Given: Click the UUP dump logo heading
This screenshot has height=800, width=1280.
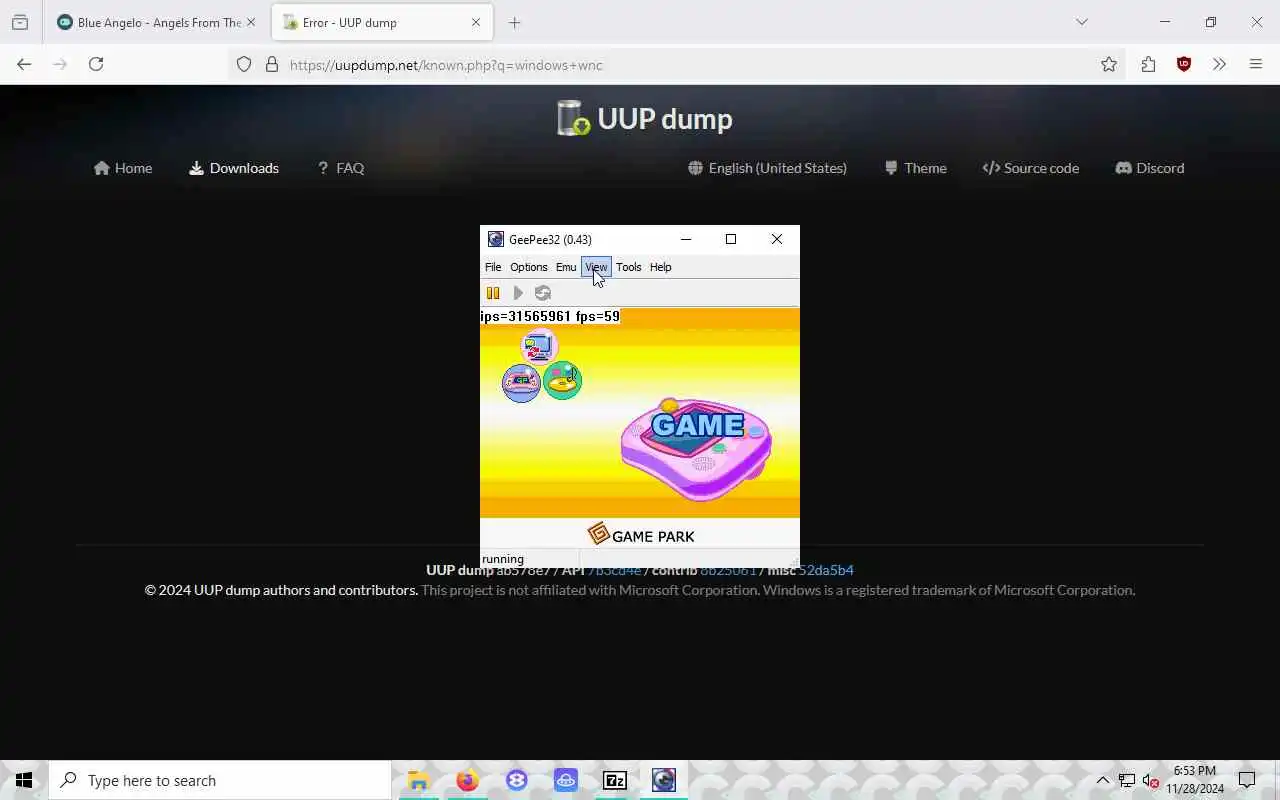Looking at the screenshot, I should pyautogui.click(x=645, y=118).
